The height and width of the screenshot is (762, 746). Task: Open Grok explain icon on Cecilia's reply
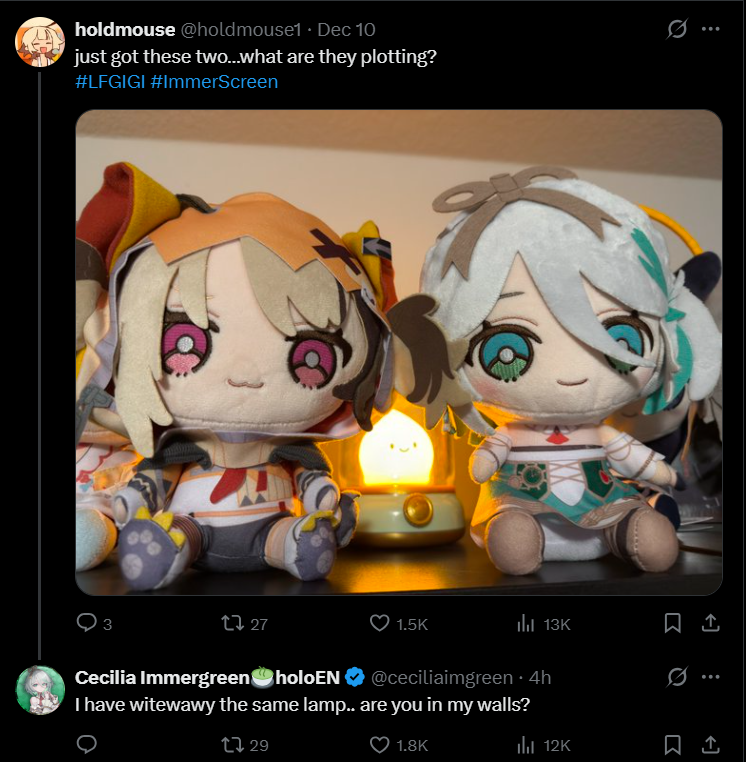point(676,676)
